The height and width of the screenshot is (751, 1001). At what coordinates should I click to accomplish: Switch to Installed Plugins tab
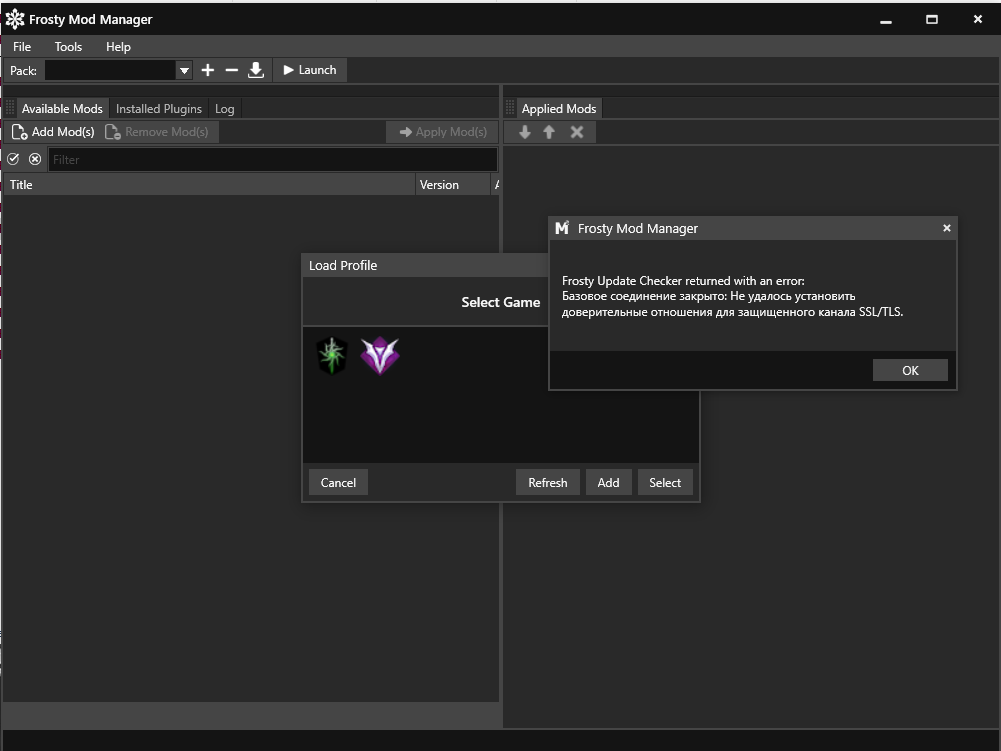(x=159, y=109)
